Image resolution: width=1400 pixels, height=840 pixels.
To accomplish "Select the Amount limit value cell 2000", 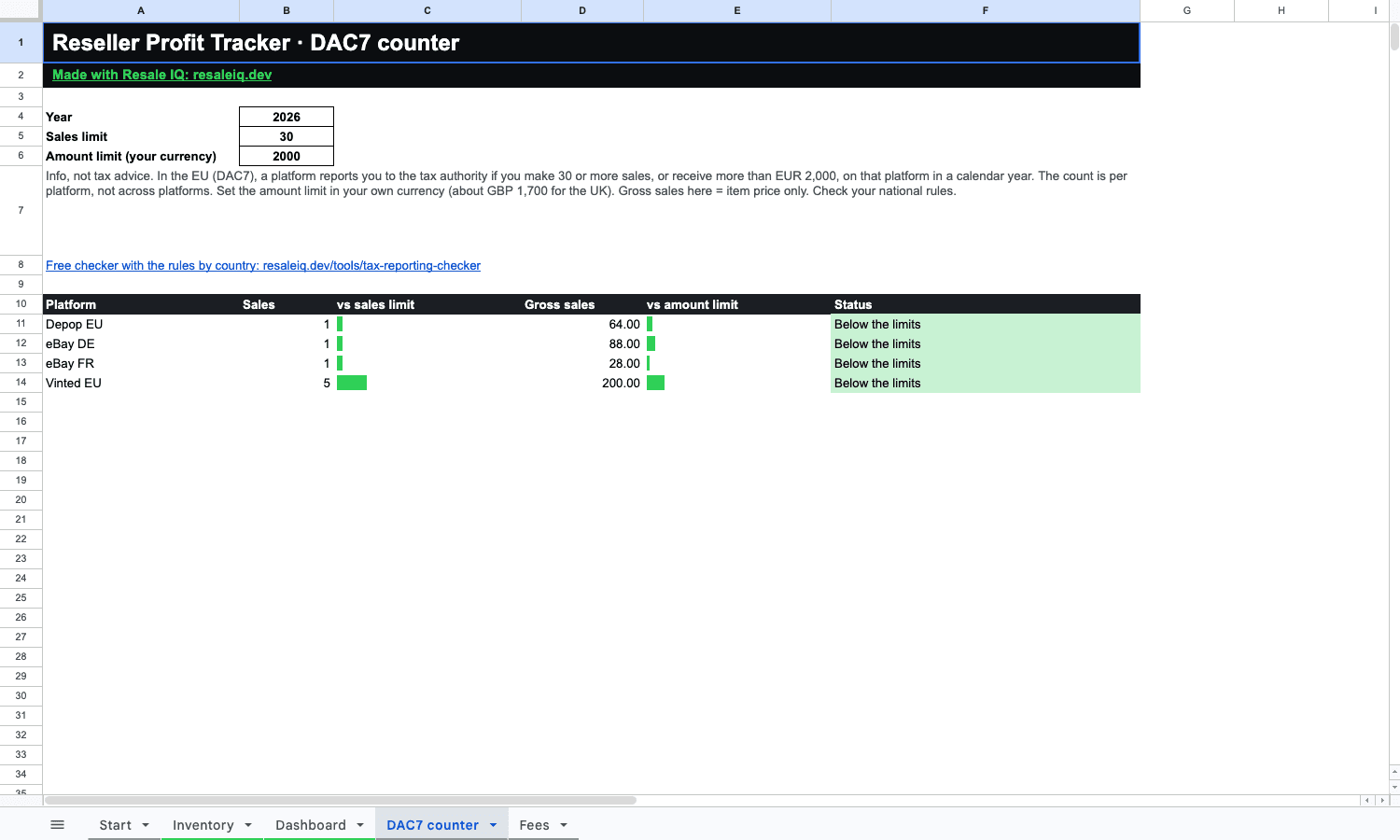I will [x=287, y=156].
